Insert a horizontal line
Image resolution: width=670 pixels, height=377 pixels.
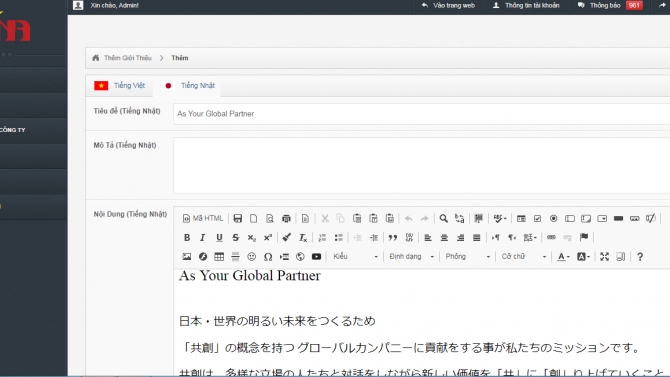click(235, 256)
